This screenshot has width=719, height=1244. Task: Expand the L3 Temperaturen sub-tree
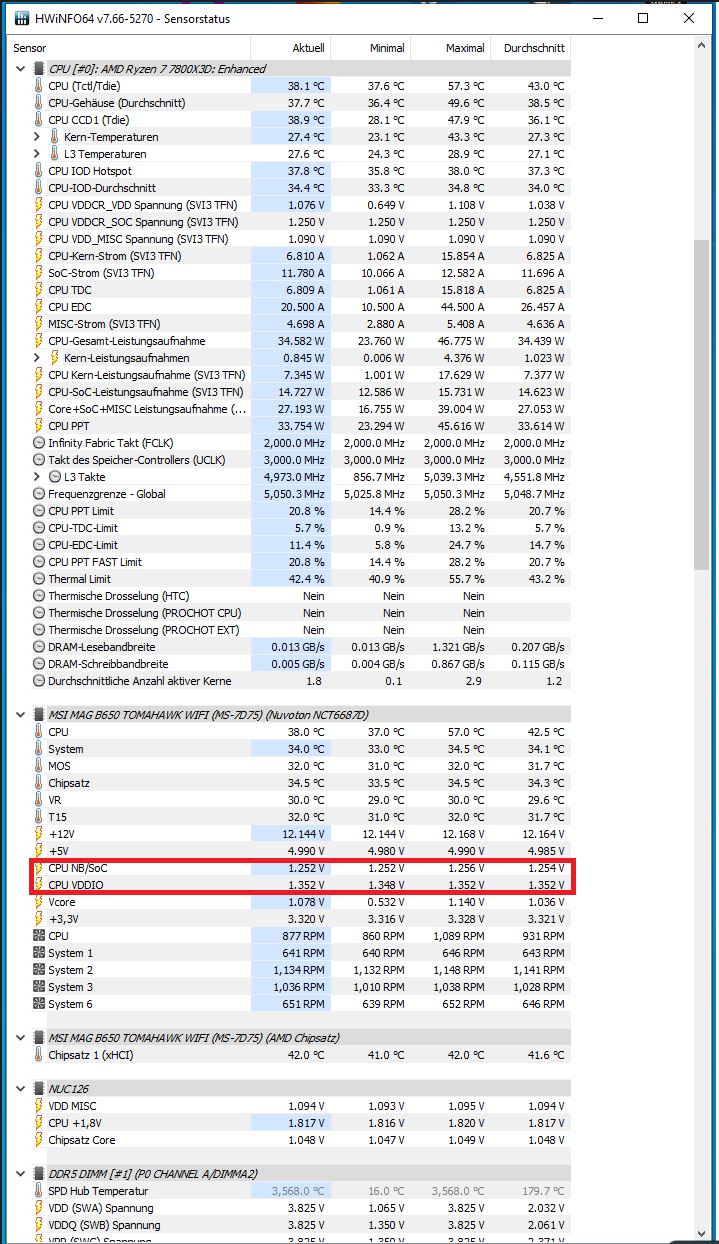click(38, 154)
